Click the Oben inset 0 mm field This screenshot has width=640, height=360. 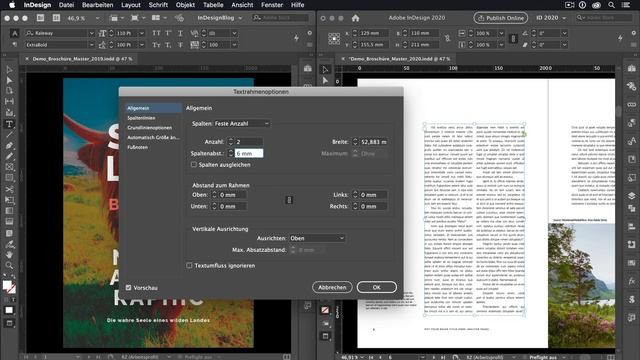click(x=232, y=195)
